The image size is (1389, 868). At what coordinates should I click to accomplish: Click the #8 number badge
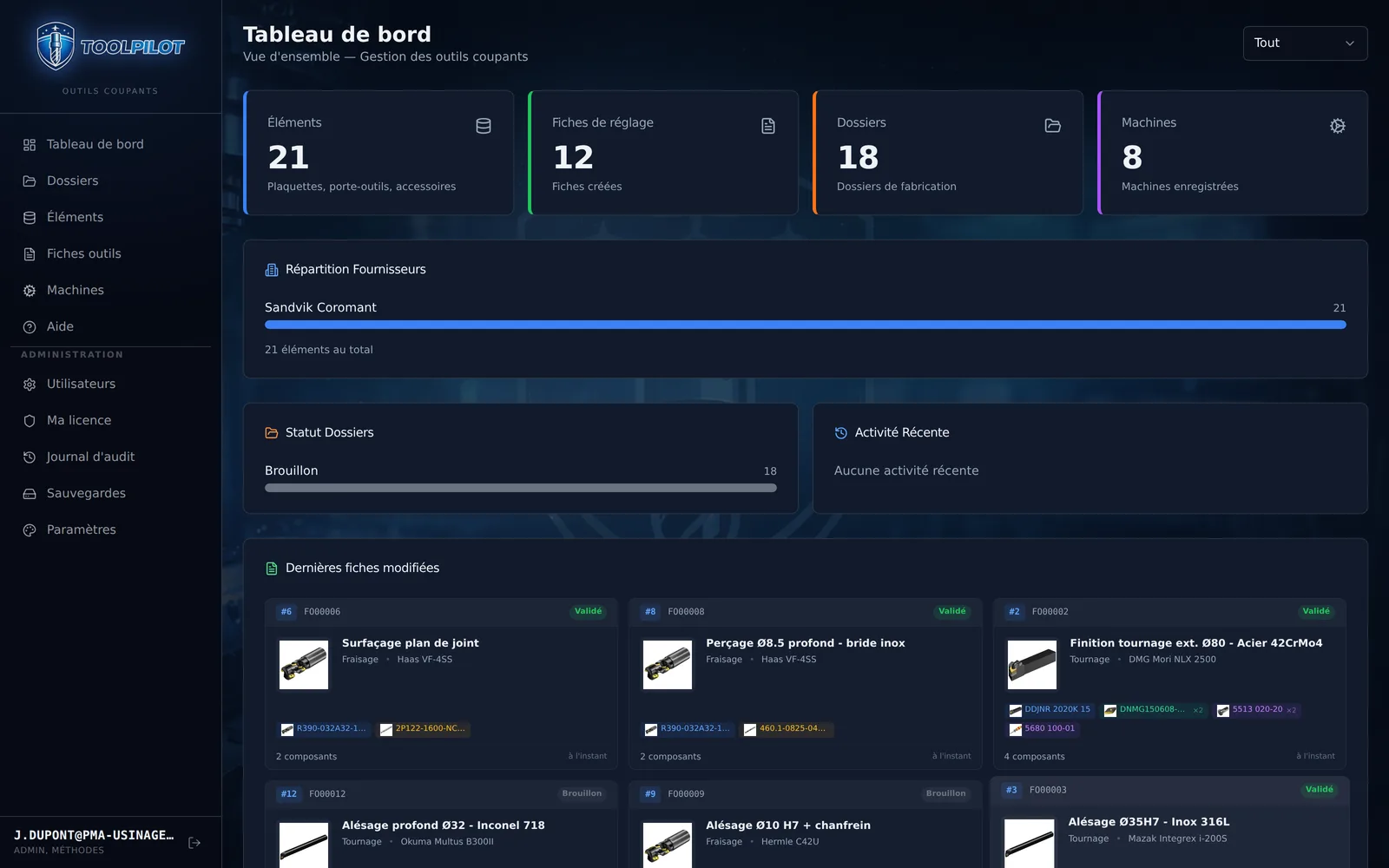650,612
